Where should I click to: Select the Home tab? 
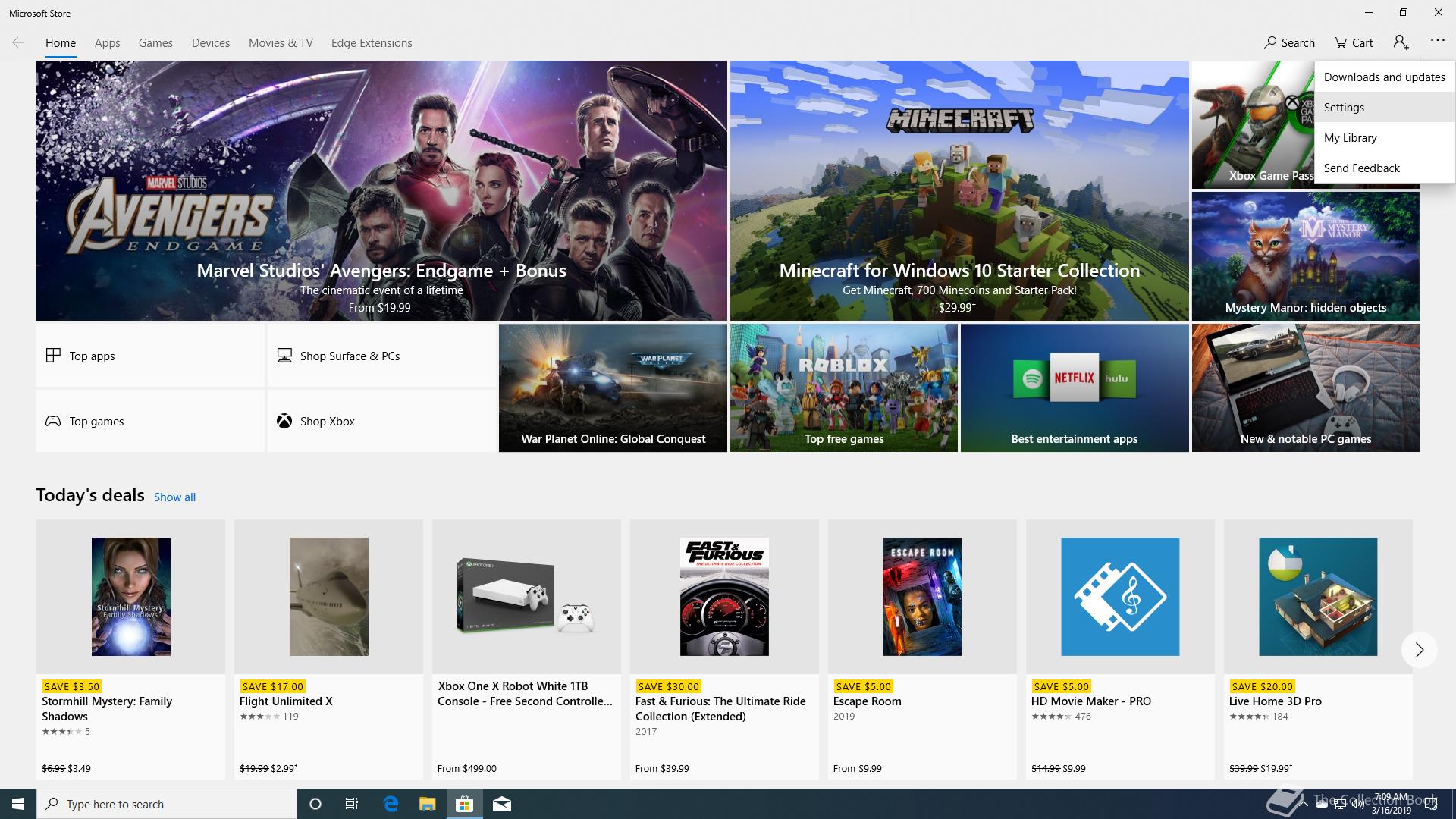61,43
